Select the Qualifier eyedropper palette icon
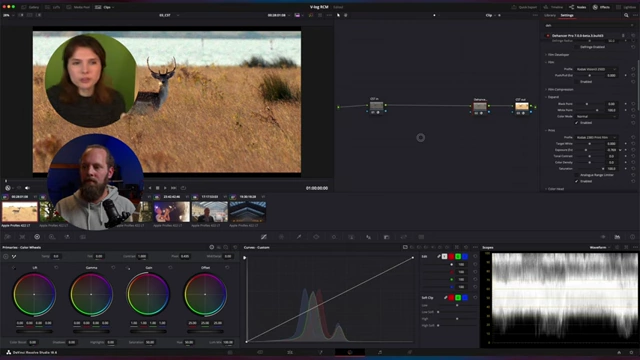640x360 pixels. (x=299, y=237)
